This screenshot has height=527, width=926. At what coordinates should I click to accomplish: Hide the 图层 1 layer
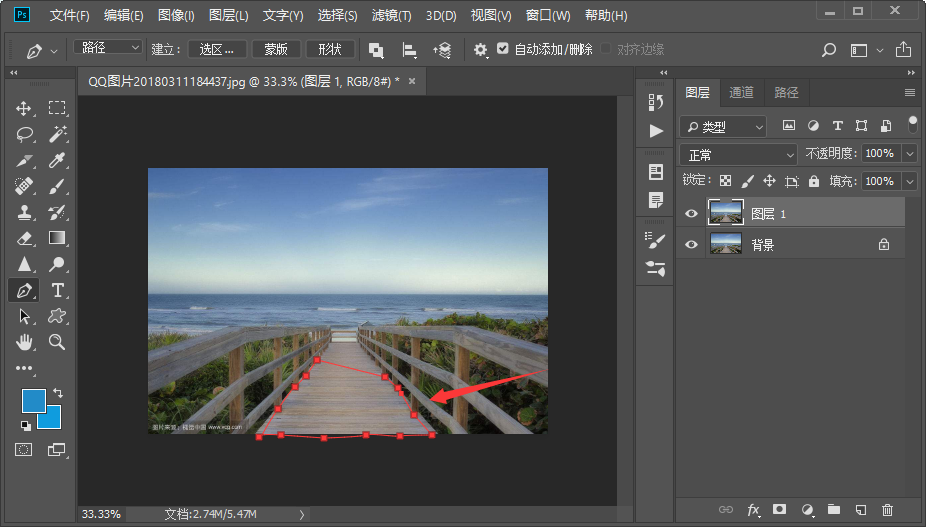pyautogui.click(x=691, y=213)
